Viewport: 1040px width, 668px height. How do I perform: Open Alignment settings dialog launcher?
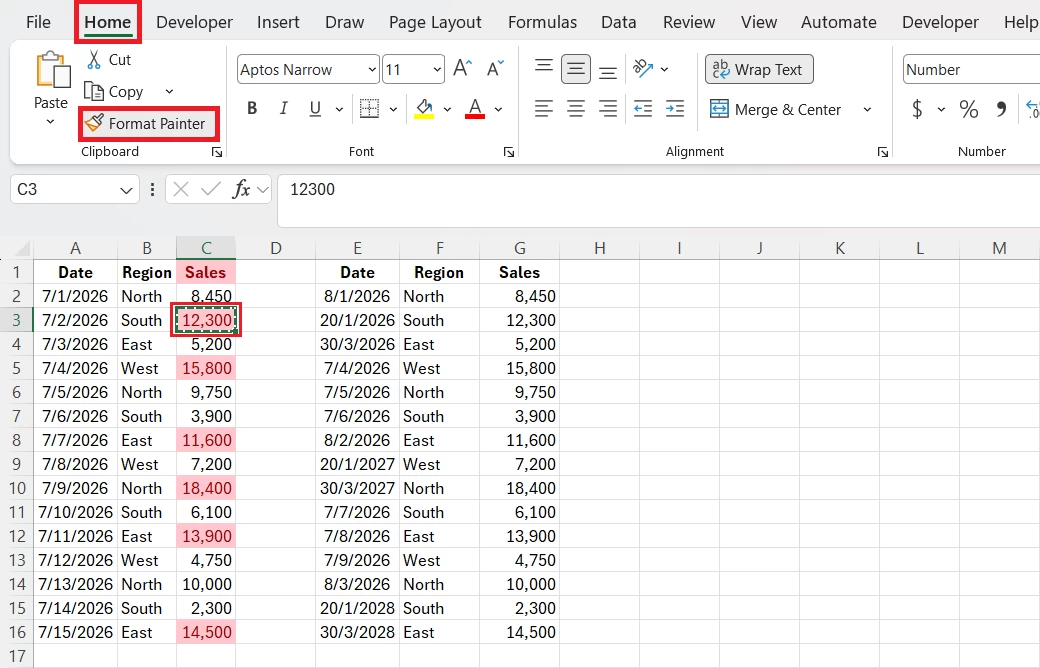(x=882, y=152)
